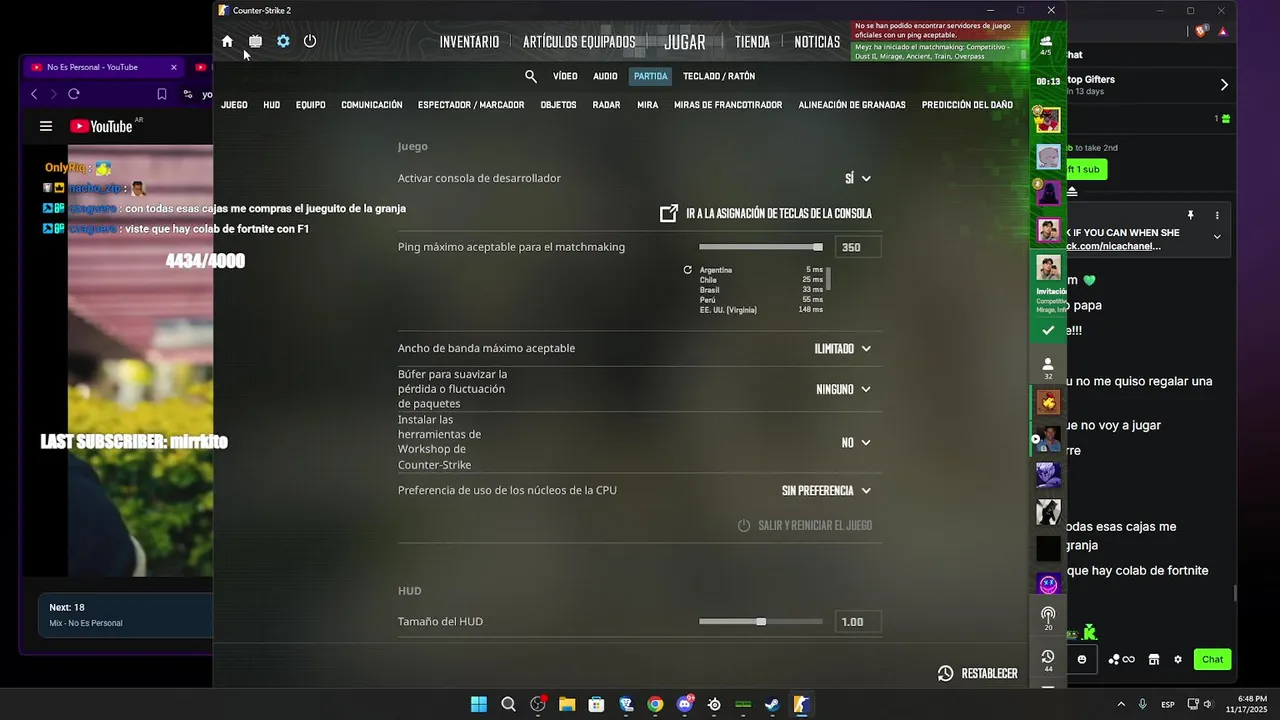
Task: Open the TIENDA menu
Action: (752, 42)
